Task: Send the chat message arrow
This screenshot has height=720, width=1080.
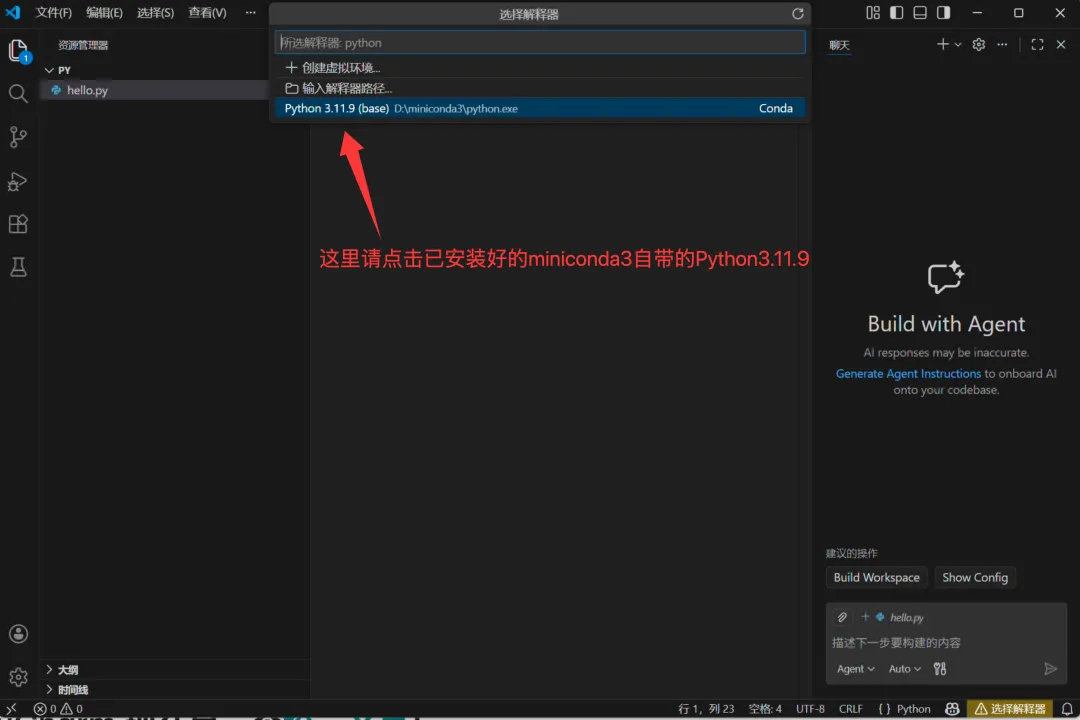Action: point(1050,668)
